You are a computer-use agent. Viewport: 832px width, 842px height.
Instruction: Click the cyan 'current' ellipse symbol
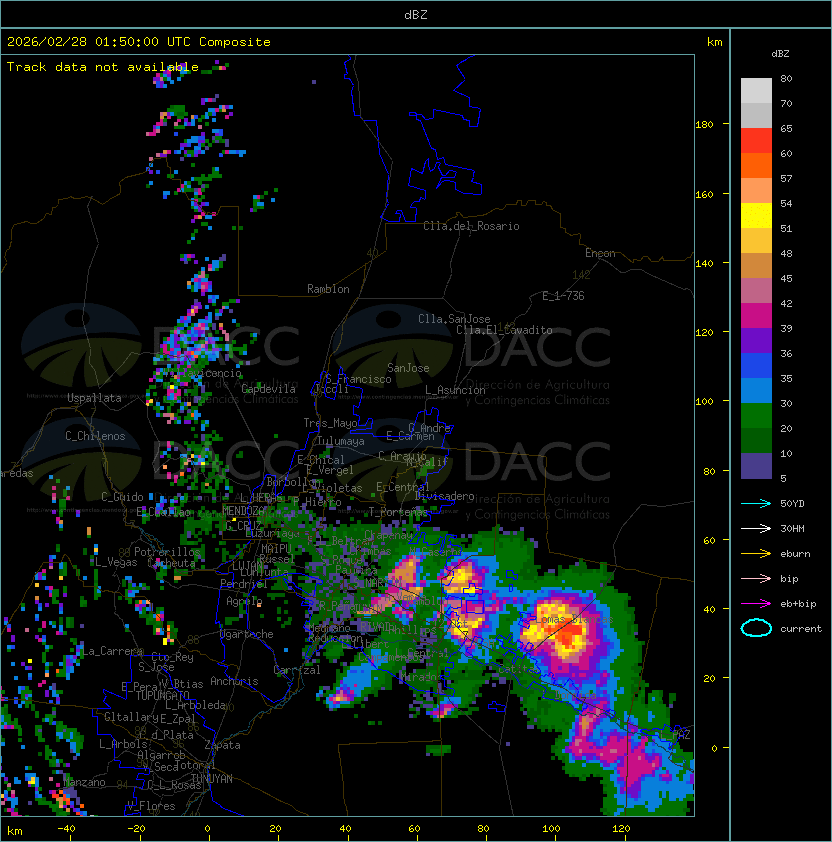pos(756,628)
